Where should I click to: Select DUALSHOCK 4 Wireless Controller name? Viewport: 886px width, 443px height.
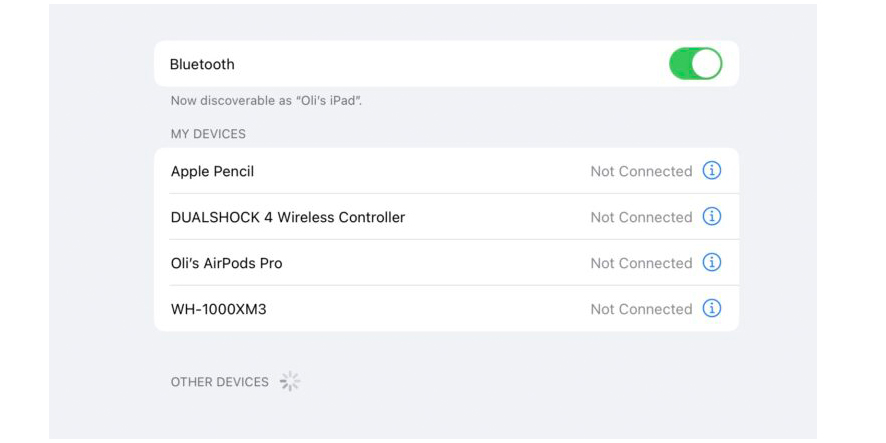tap(288, 217)
